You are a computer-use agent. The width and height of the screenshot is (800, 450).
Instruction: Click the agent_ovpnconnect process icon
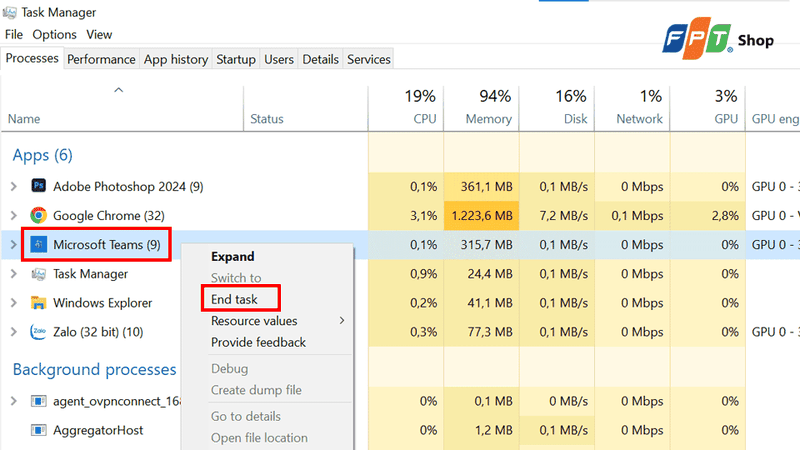(x=38, y=401)
